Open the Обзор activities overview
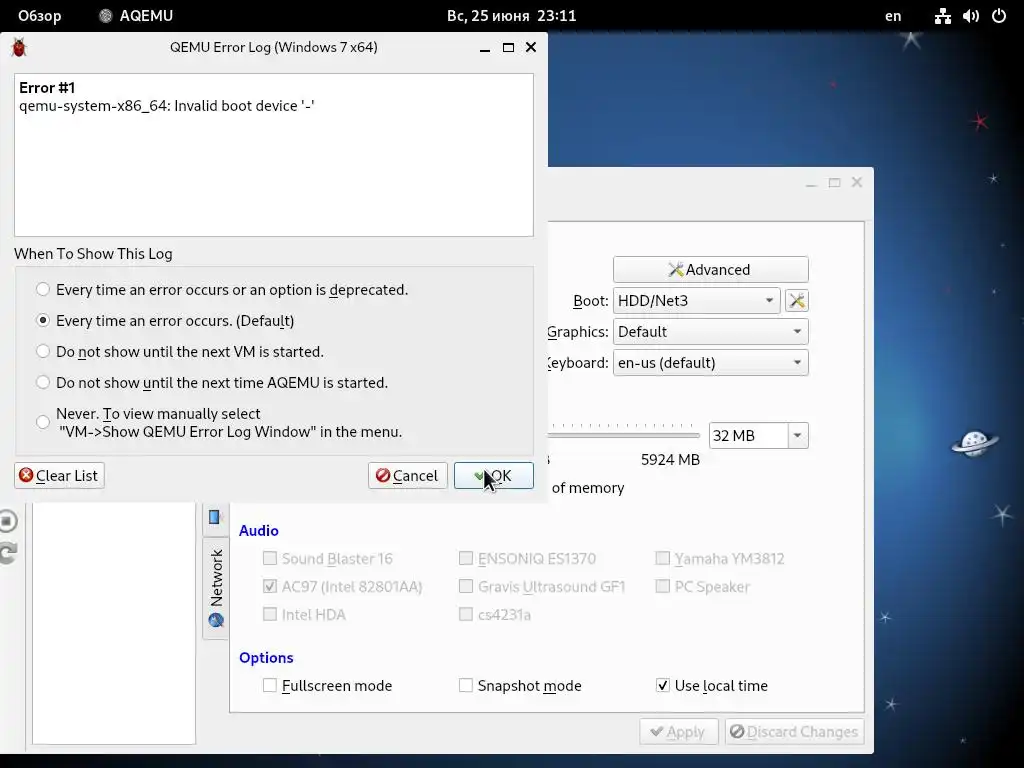The width and height of the screenshot is (1024, 768). point(40,16)
